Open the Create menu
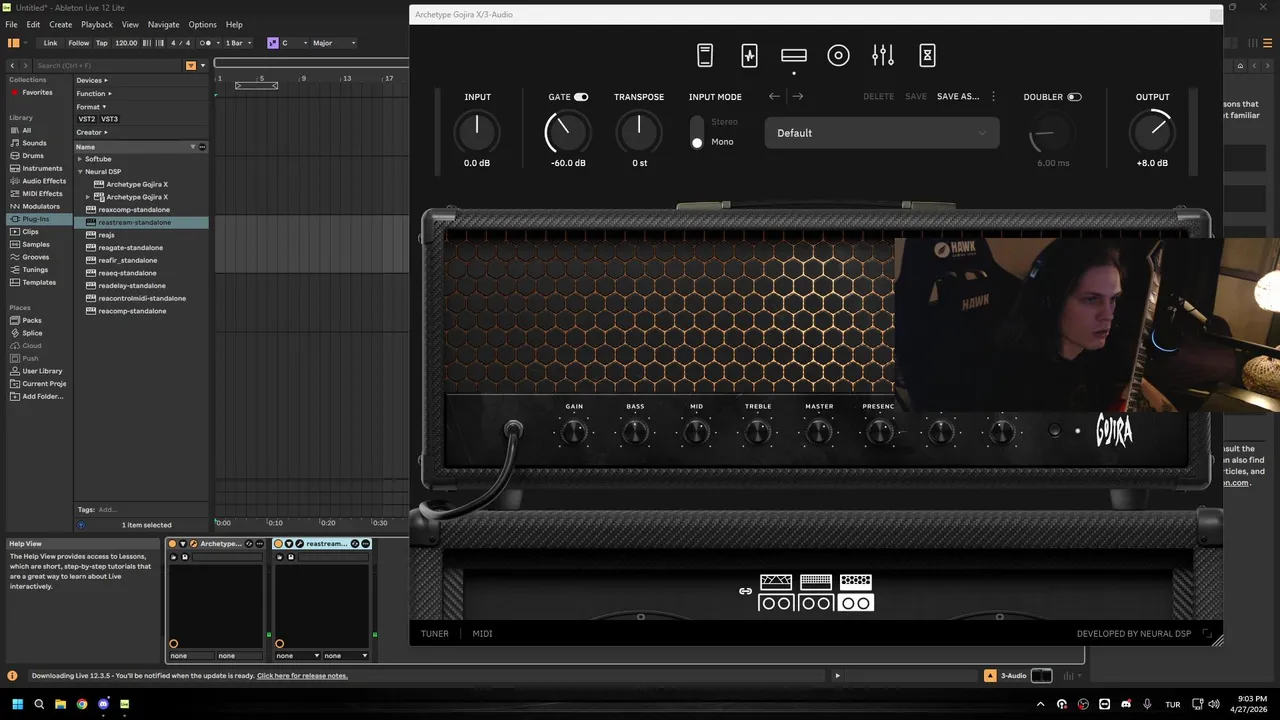 [61, 25]
